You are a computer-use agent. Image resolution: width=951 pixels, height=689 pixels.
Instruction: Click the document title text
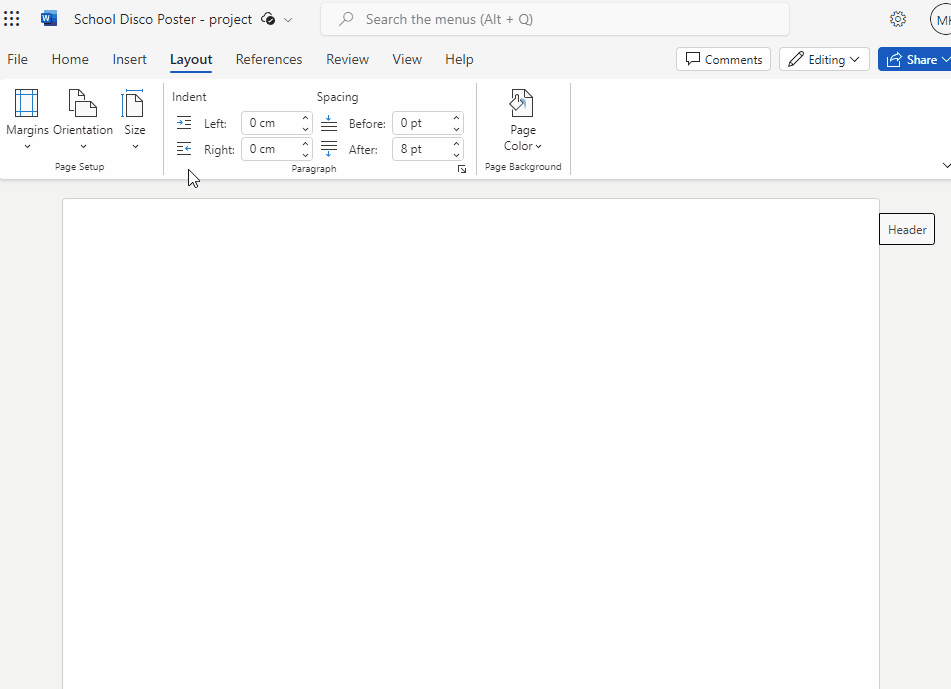tap(163, 19)
